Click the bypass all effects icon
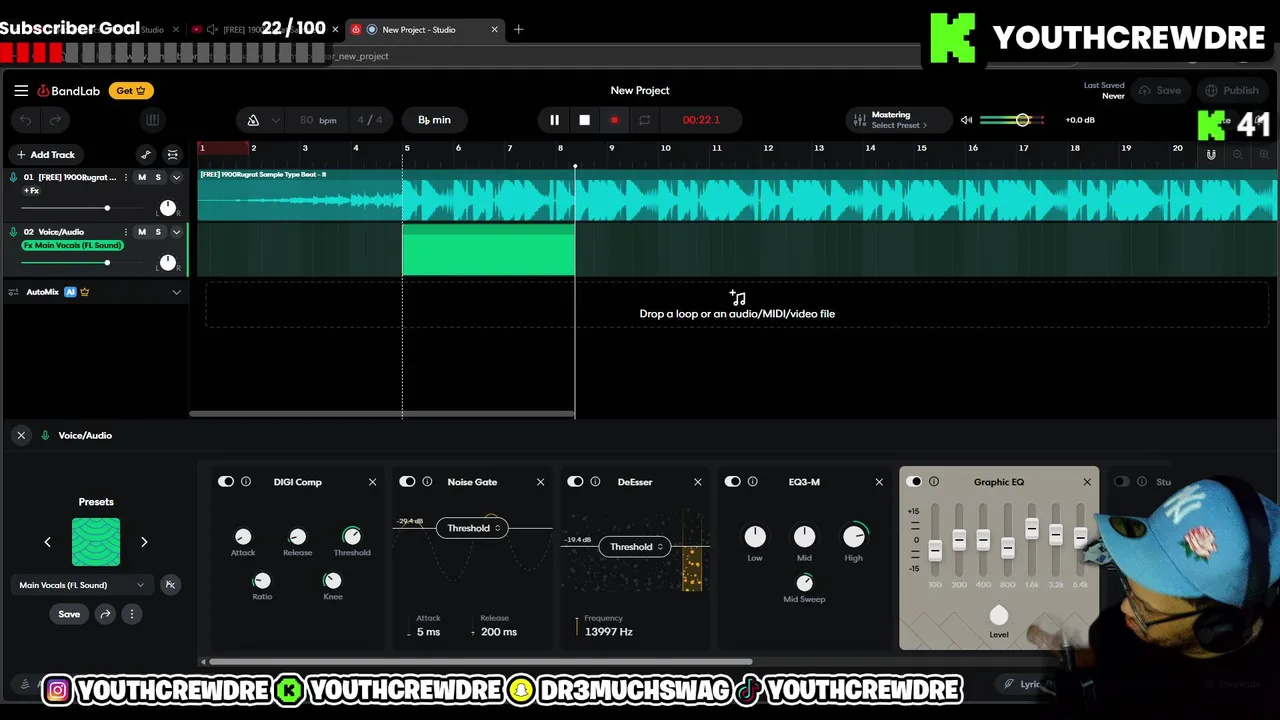This screenshot has width=1280, height=720. point(170,585)
